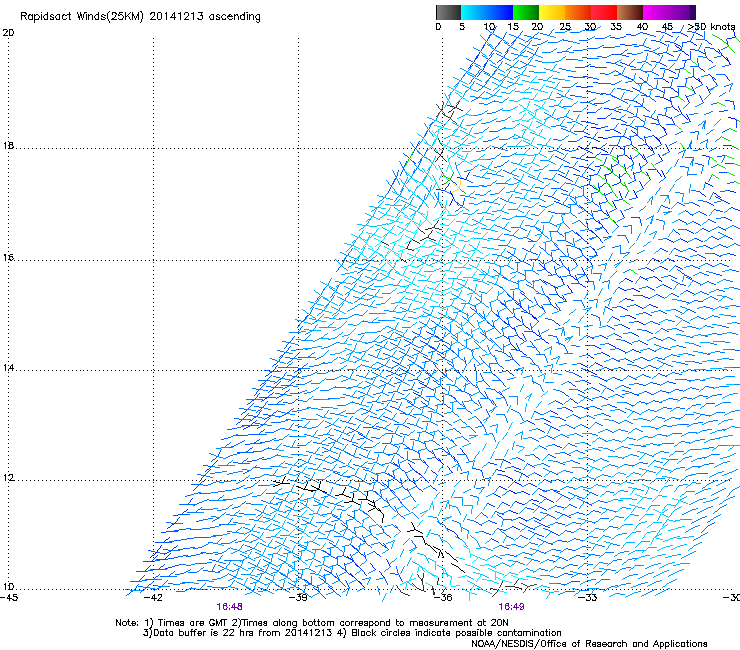The image size is (740, 650).
Task: Click the 'Rapidscat Winds(25KM) 20141213 ascending' title
Action: [x=140, y=17]
